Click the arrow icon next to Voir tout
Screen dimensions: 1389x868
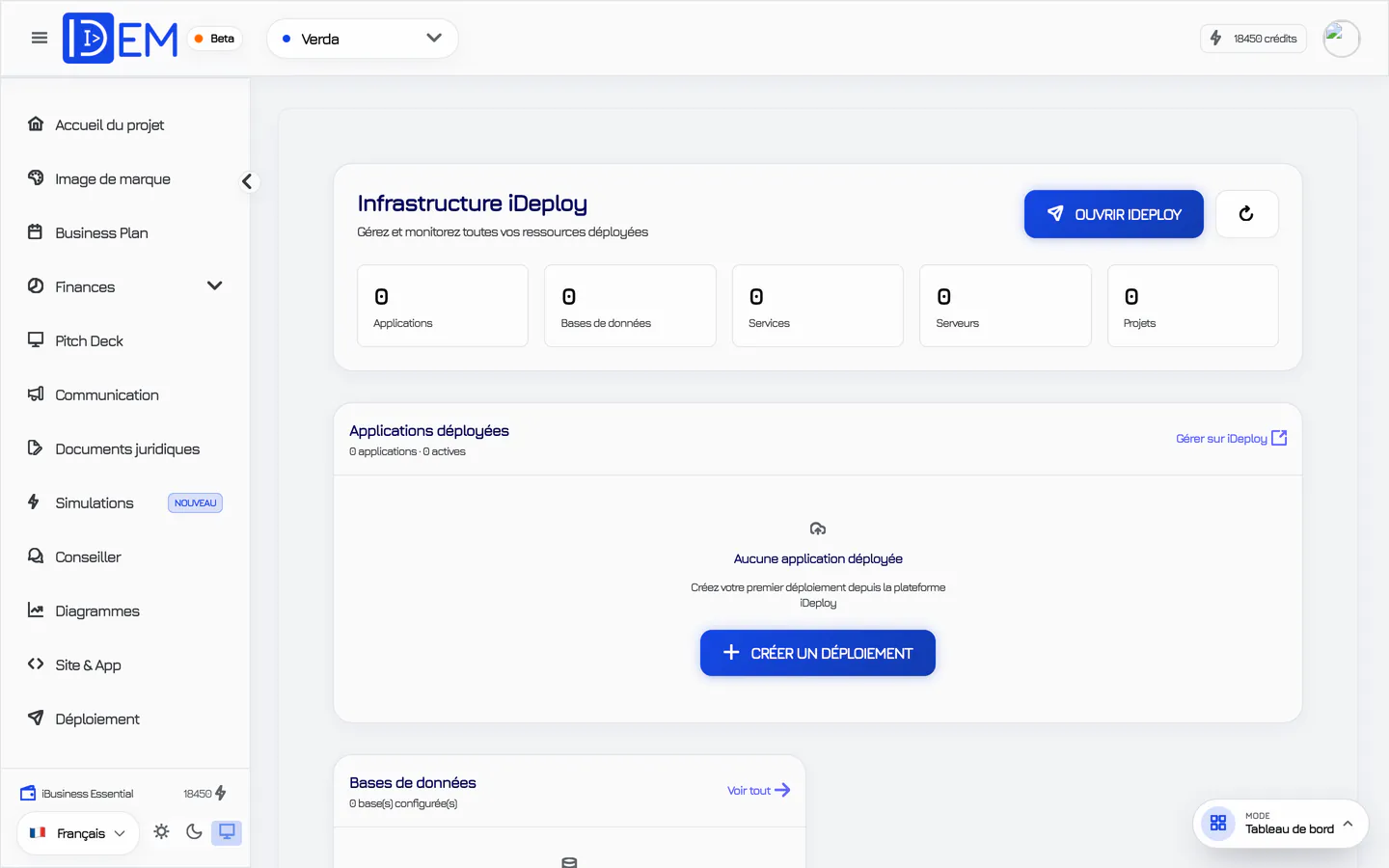point(782,790)
